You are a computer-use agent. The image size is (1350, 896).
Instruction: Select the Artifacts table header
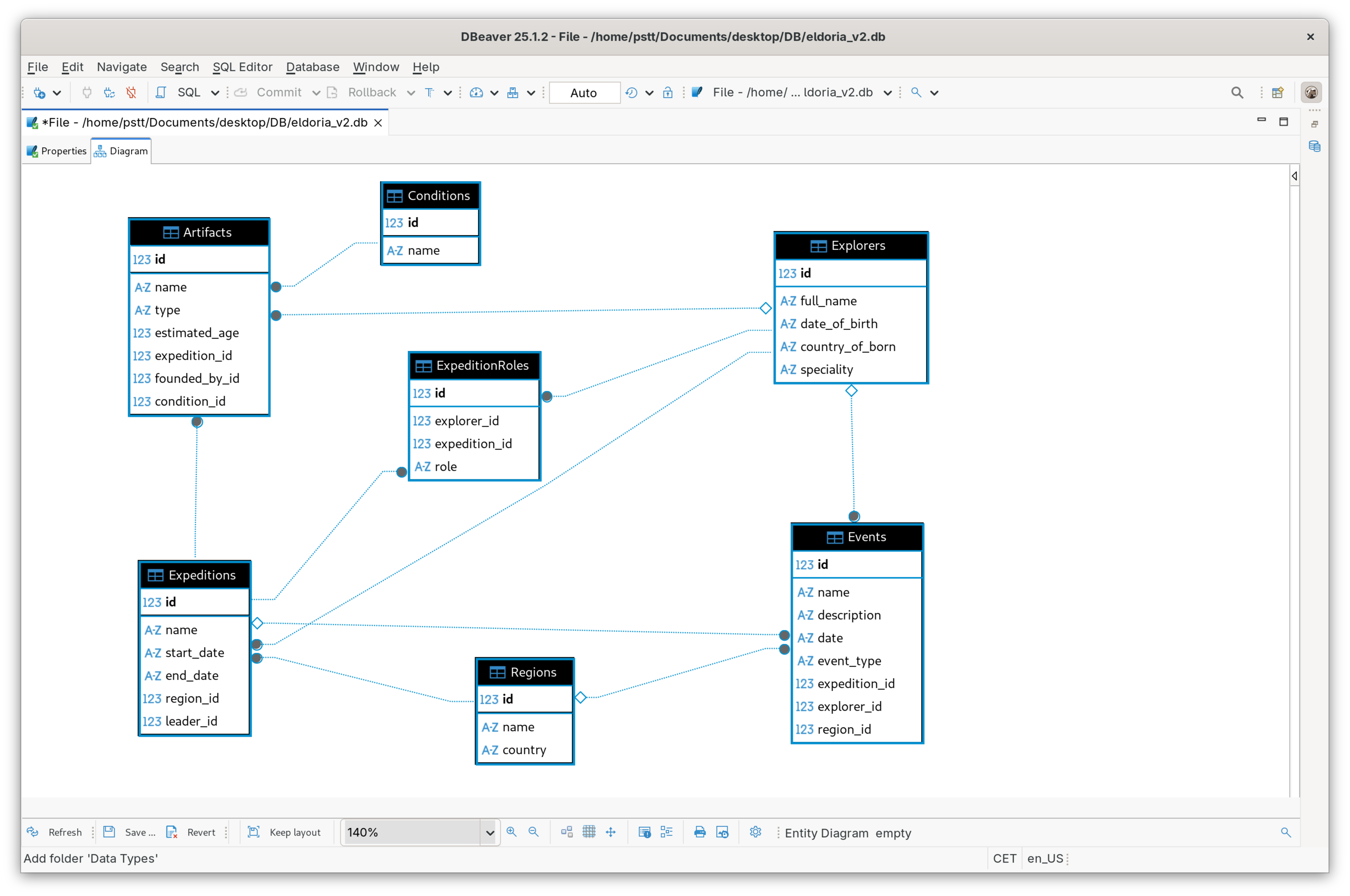[199, 233]
